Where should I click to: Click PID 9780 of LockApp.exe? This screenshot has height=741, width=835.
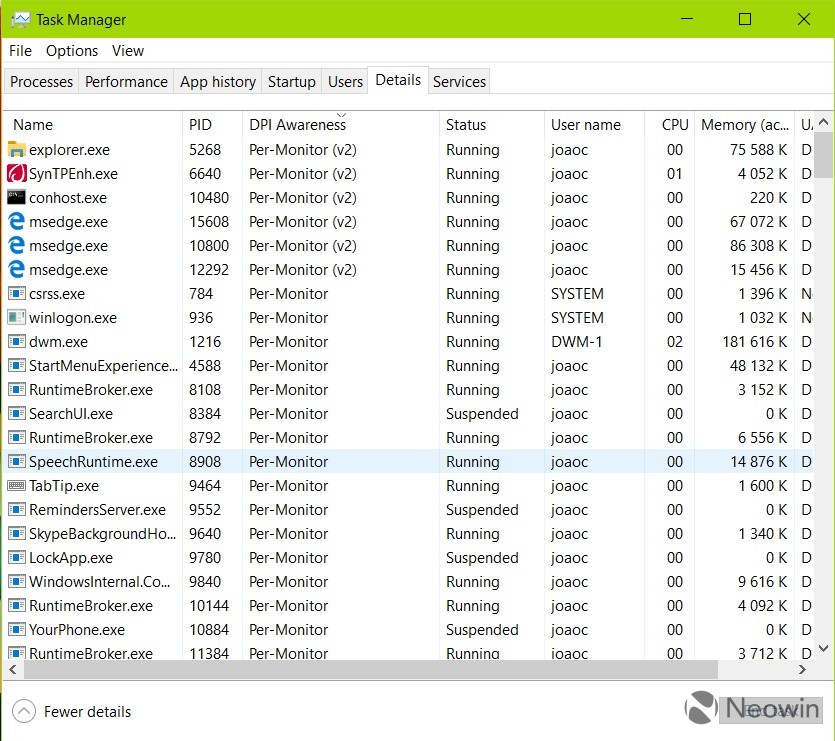(204, 557)
